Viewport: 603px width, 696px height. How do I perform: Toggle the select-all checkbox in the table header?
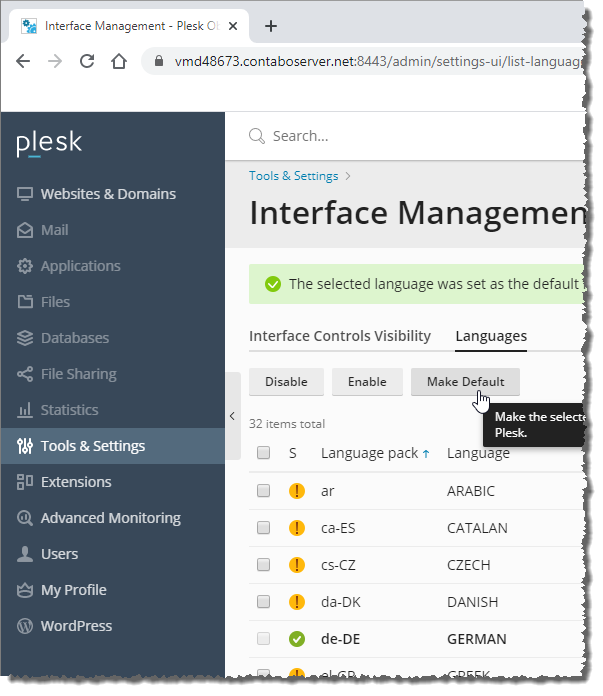(x=263, y=453)
